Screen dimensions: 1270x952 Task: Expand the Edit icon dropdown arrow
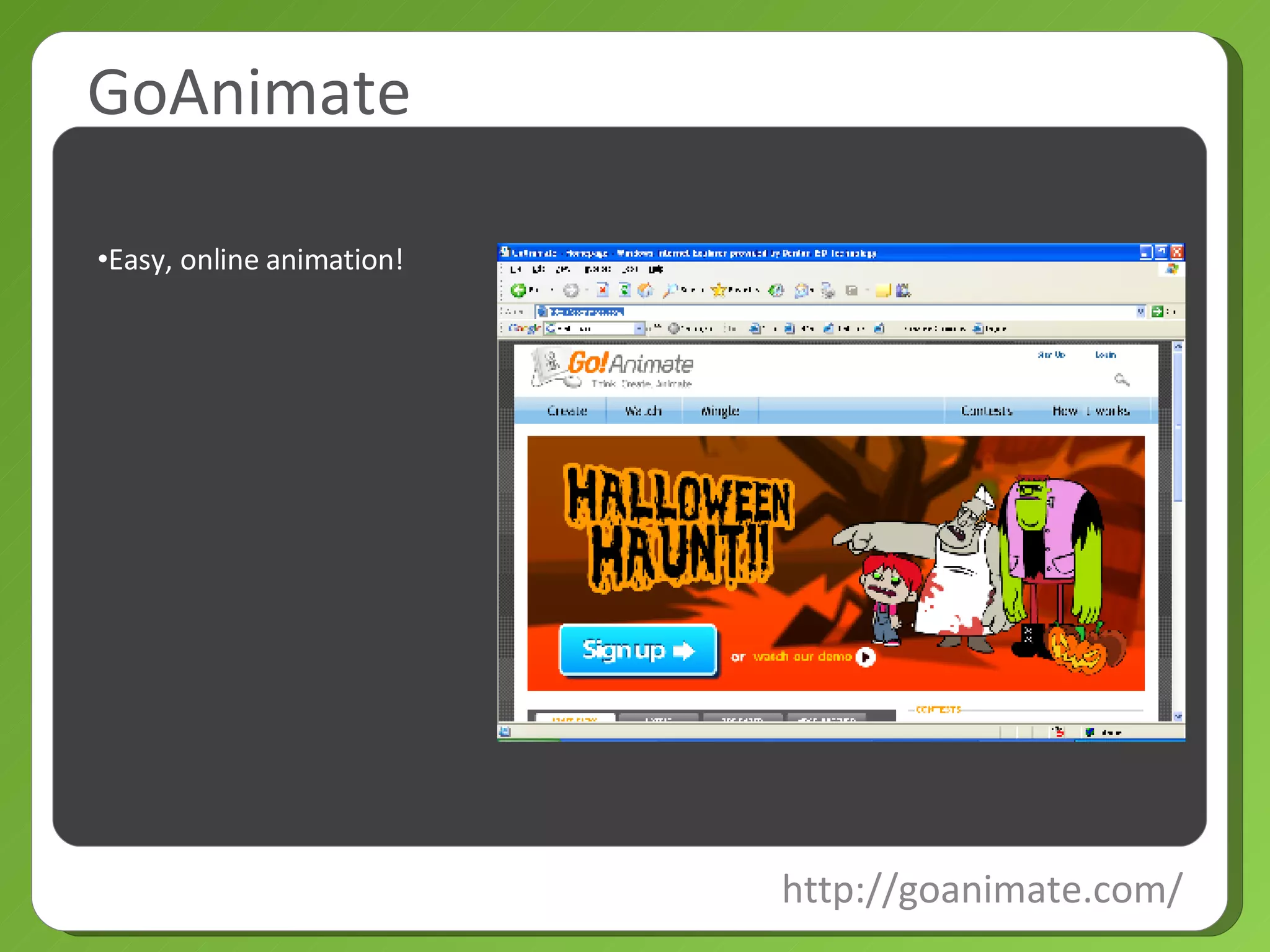867,290
